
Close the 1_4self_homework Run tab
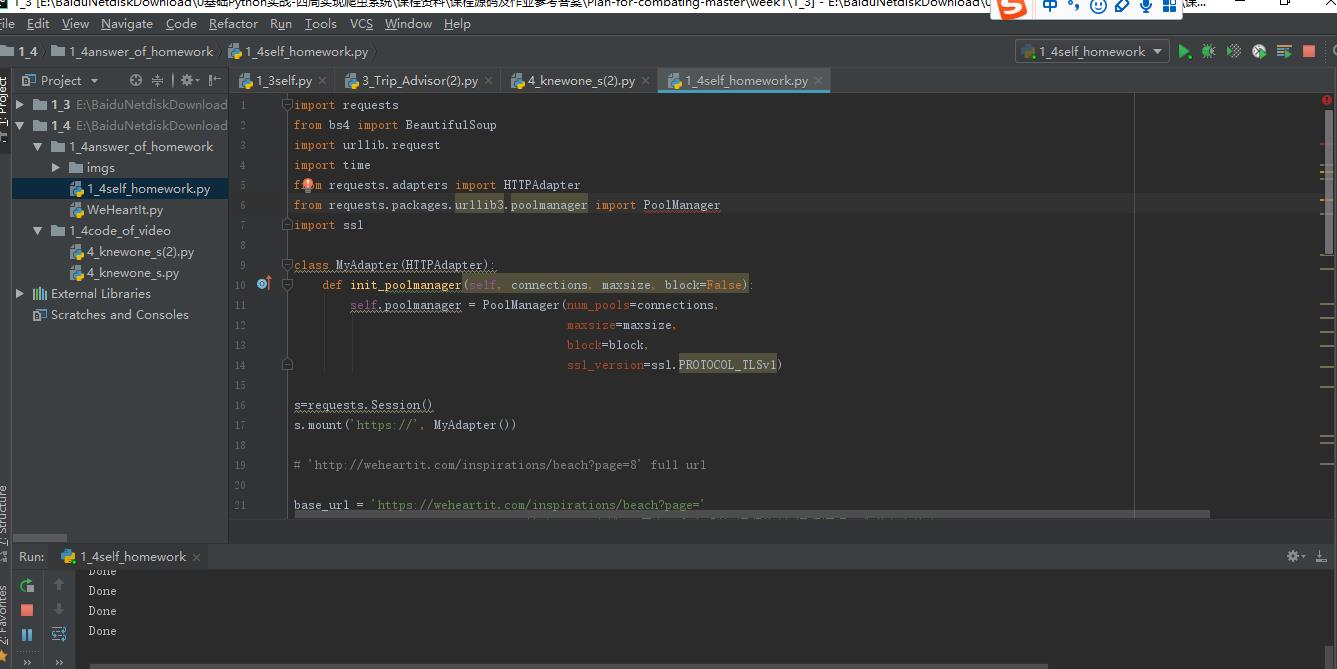[x=197, y=557]
